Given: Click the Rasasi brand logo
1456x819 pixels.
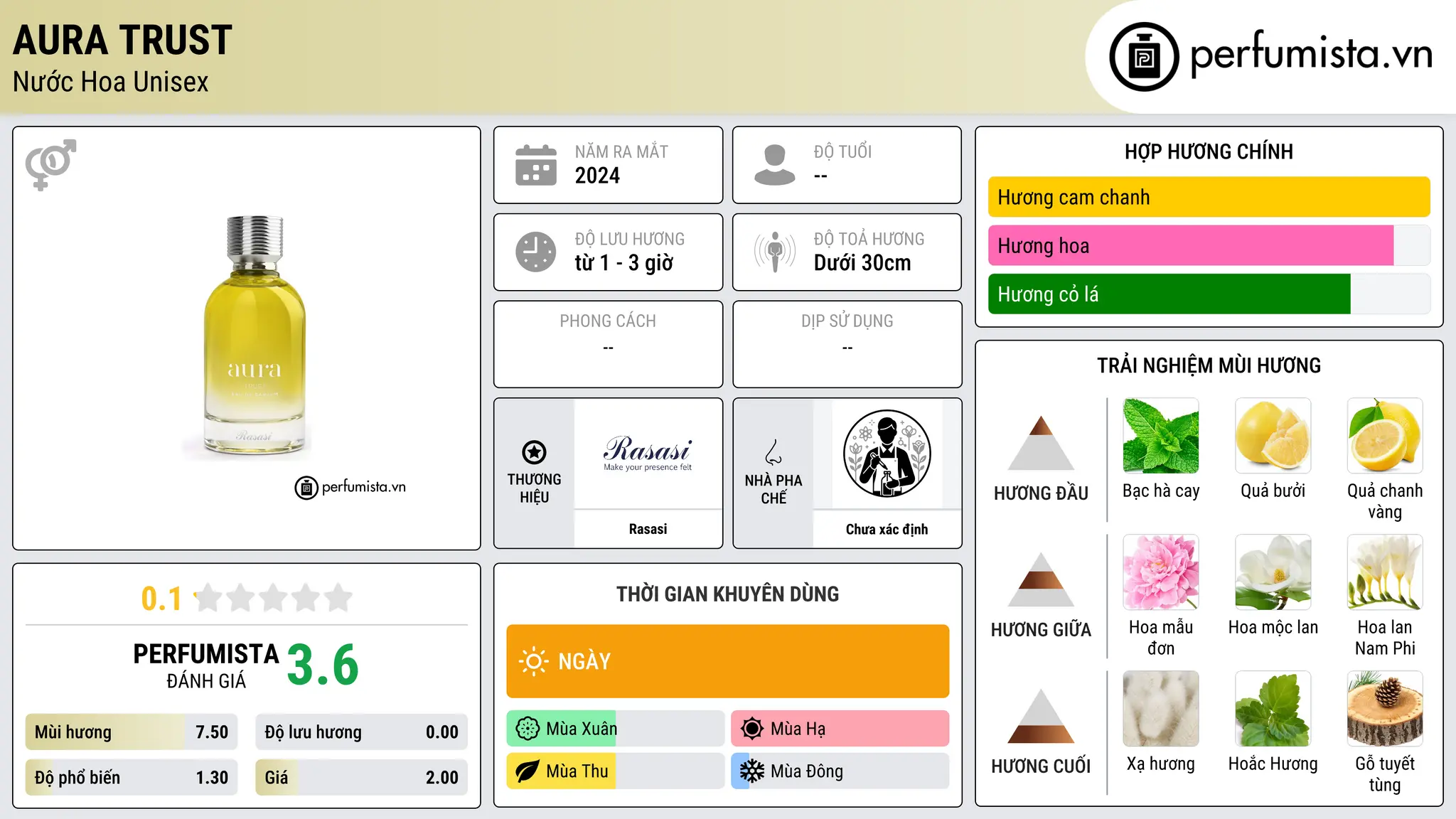Looking at the screenshot, I should point(648,453).
